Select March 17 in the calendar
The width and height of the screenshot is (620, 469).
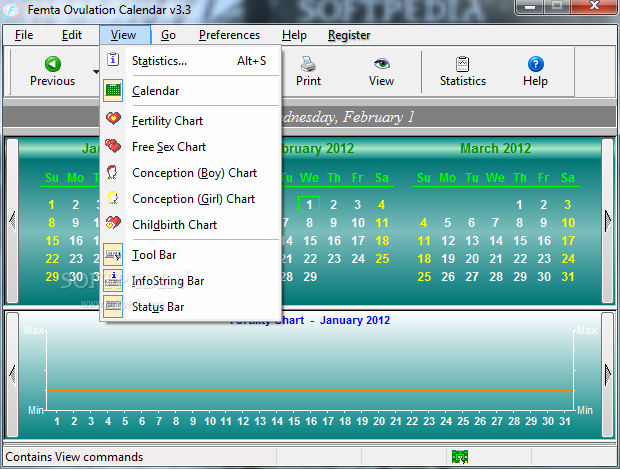(568, 240)
